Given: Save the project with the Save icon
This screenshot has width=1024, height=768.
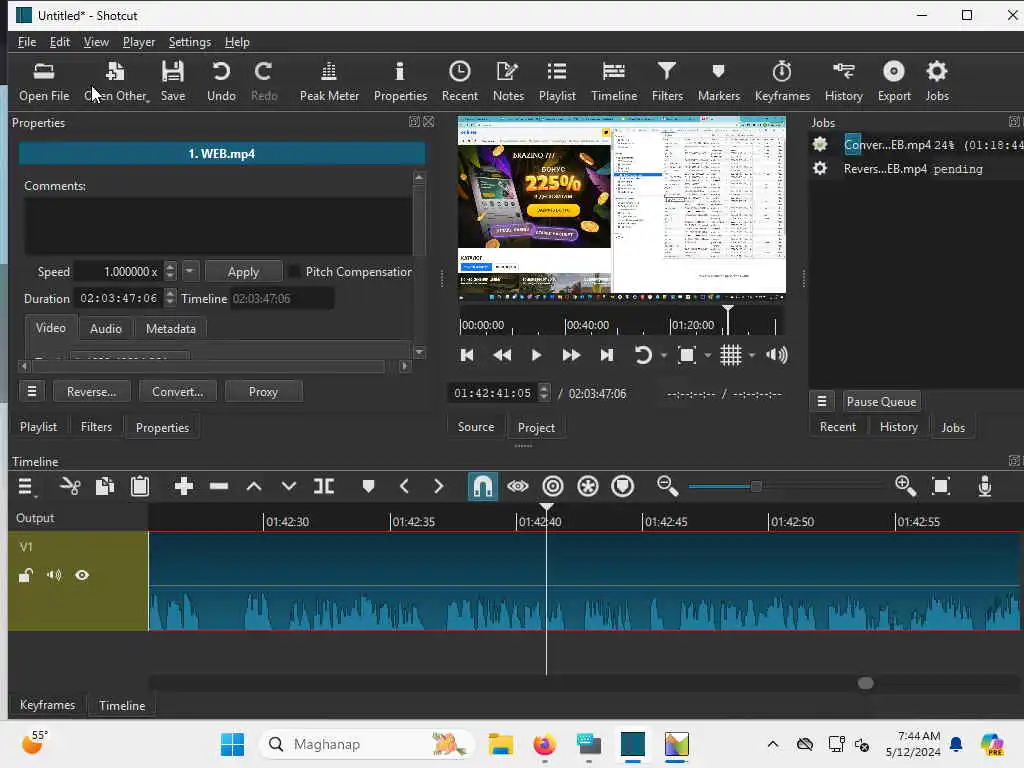Looking at the screenshot, I should tap(173, 82).
